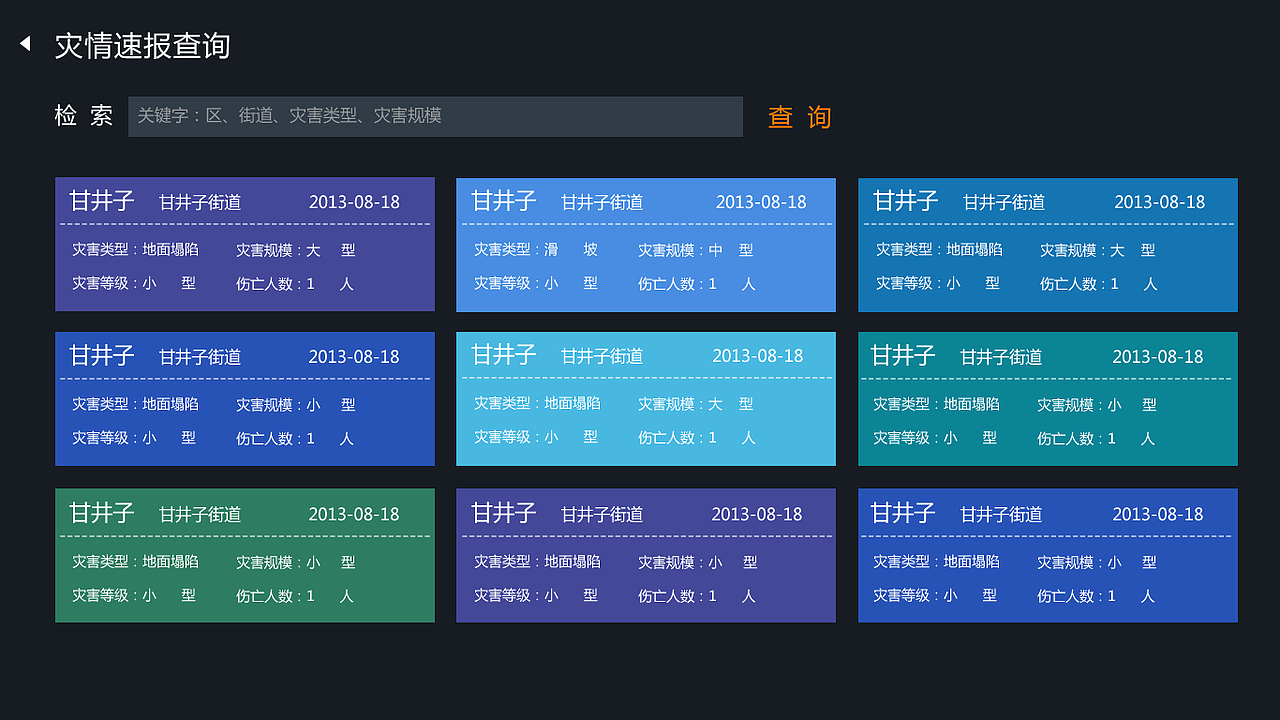The height and width of the screenshot is (720, 1280).
Task: Click the orange 查询 search button
Action: 799,117
